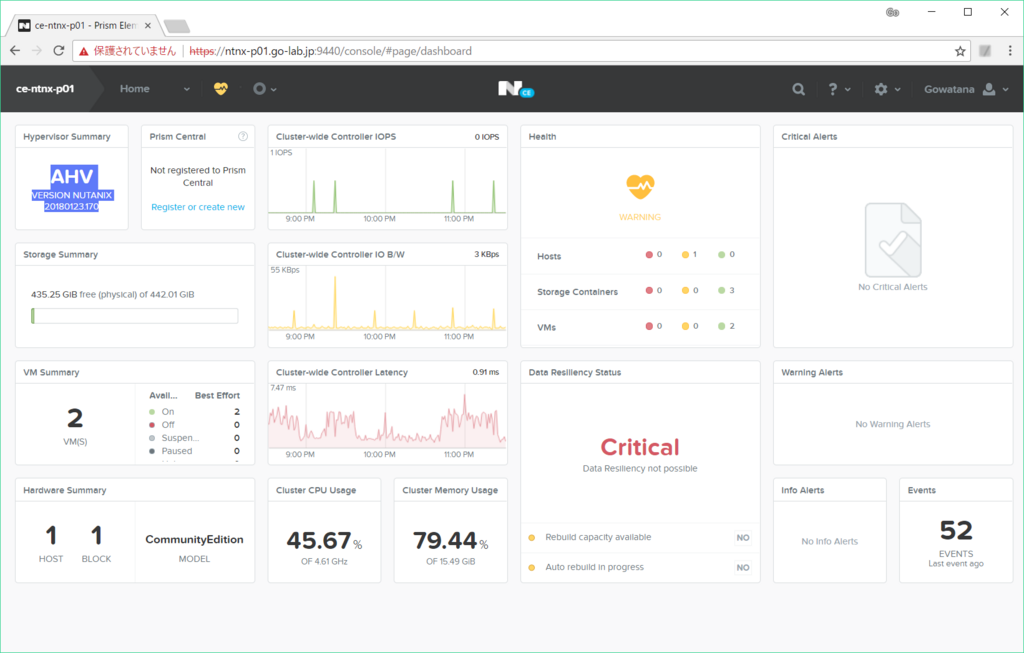Click the AHV hypervisor version text
This screenshot has height=653, width=1024.
[72, 189]
